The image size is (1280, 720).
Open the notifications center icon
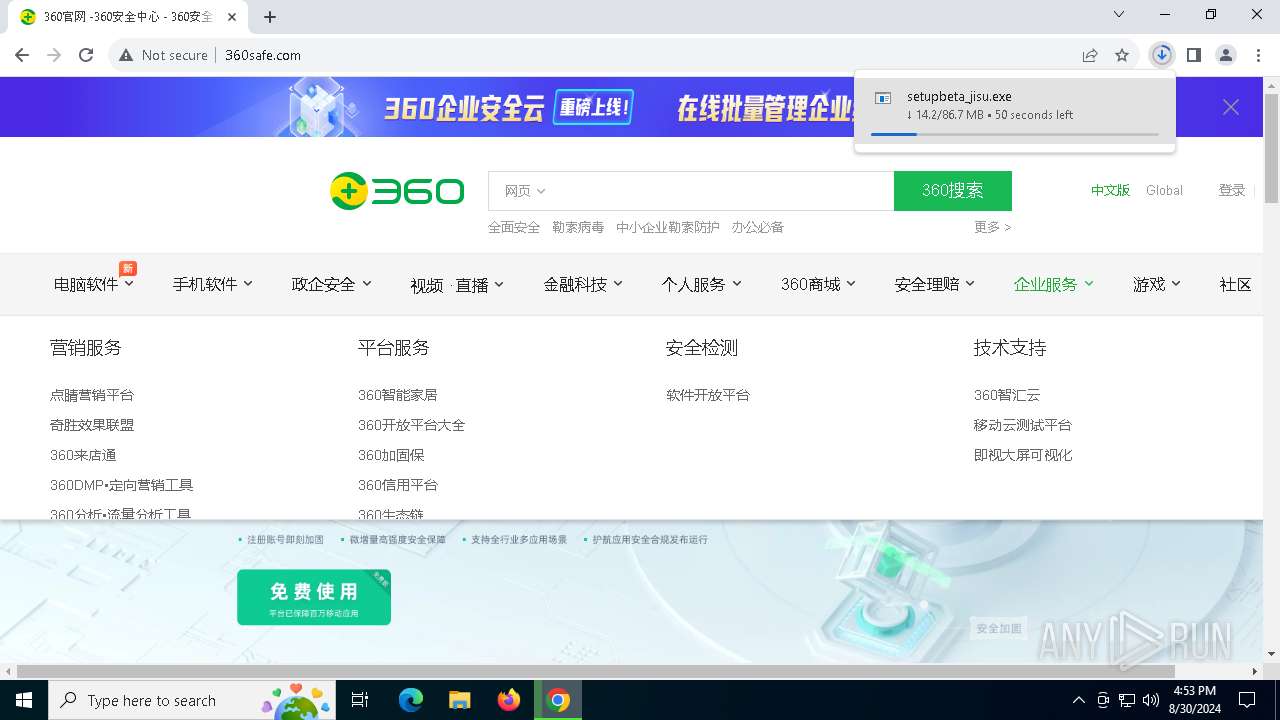point(1247,700)
